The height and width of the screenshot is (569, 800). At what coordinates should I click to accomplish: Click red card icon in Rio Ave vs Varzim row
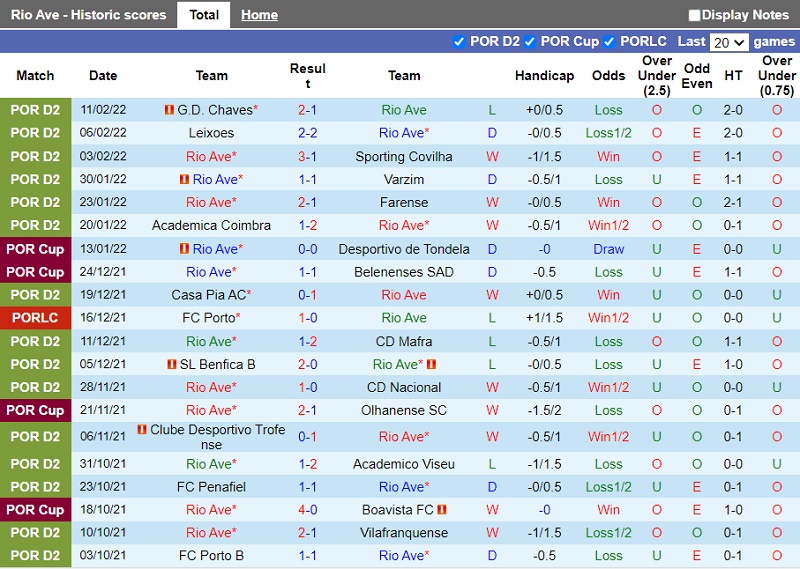(184, 179)
